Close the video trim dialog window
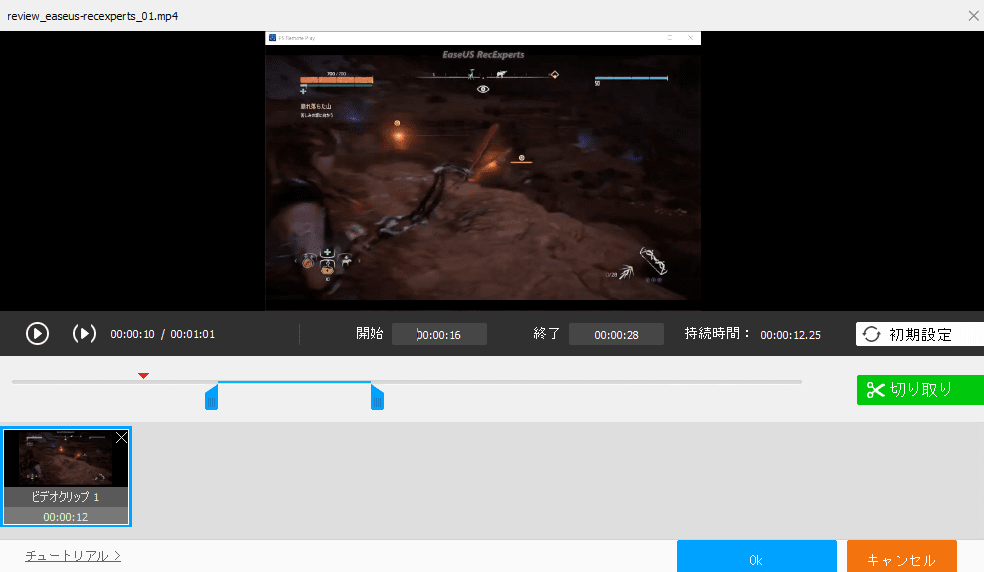 973,16
